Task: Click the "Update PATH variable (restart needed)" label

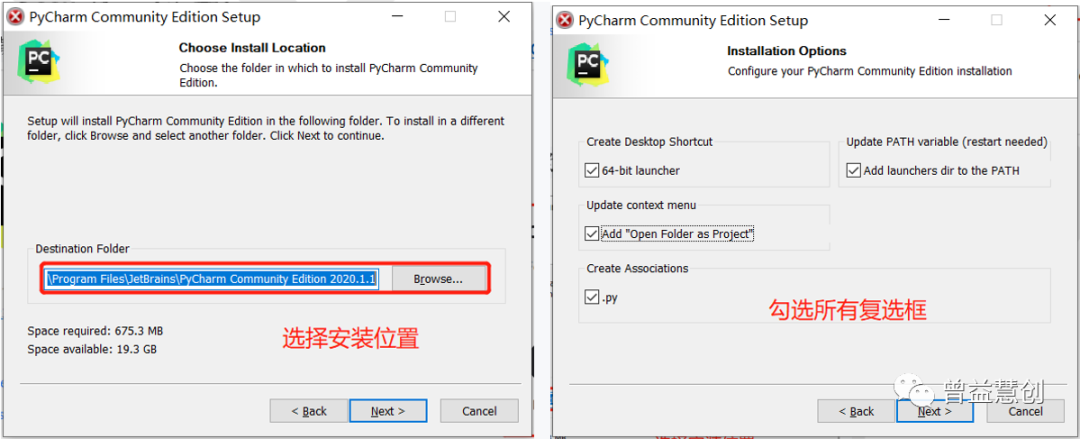Action: coord(946,142)
